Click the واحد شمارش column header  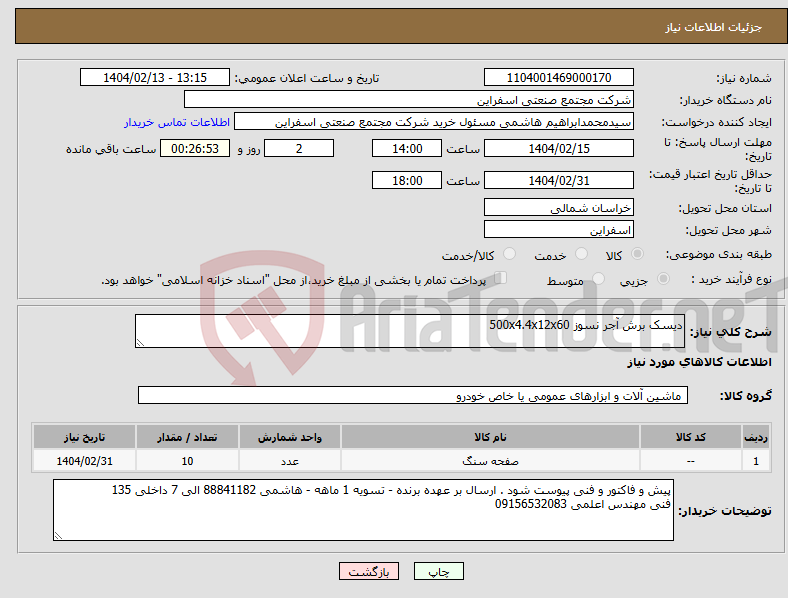[x=290, y=437]
